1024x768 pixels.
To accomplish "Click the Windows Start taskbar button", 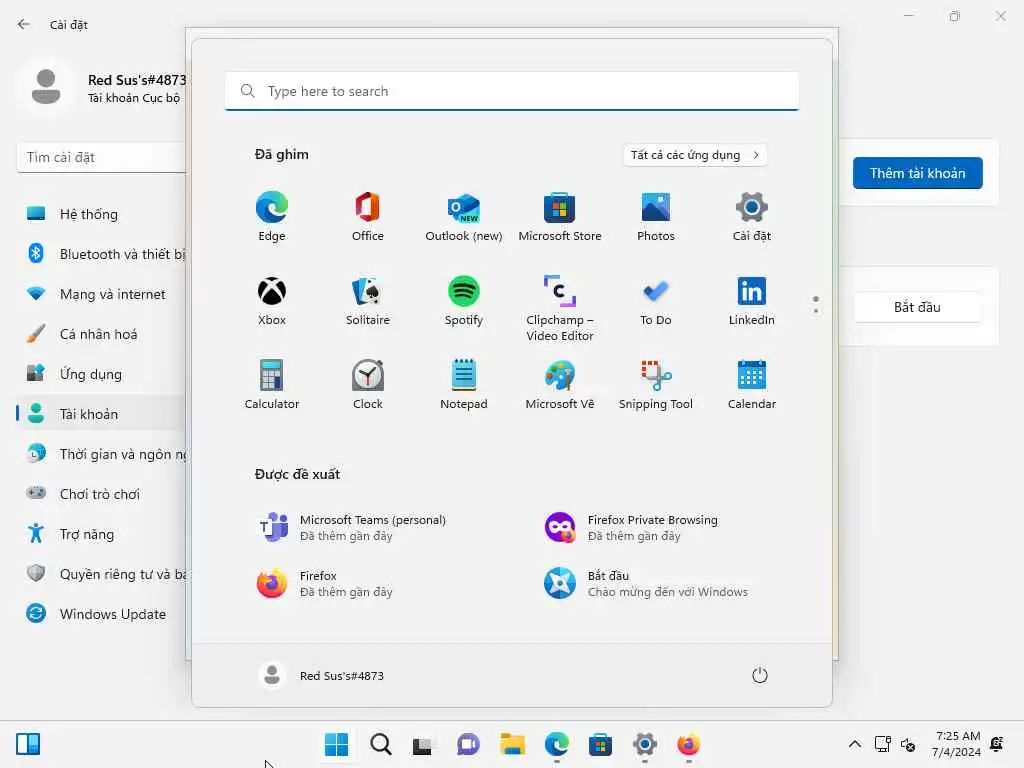I will 336,744.
